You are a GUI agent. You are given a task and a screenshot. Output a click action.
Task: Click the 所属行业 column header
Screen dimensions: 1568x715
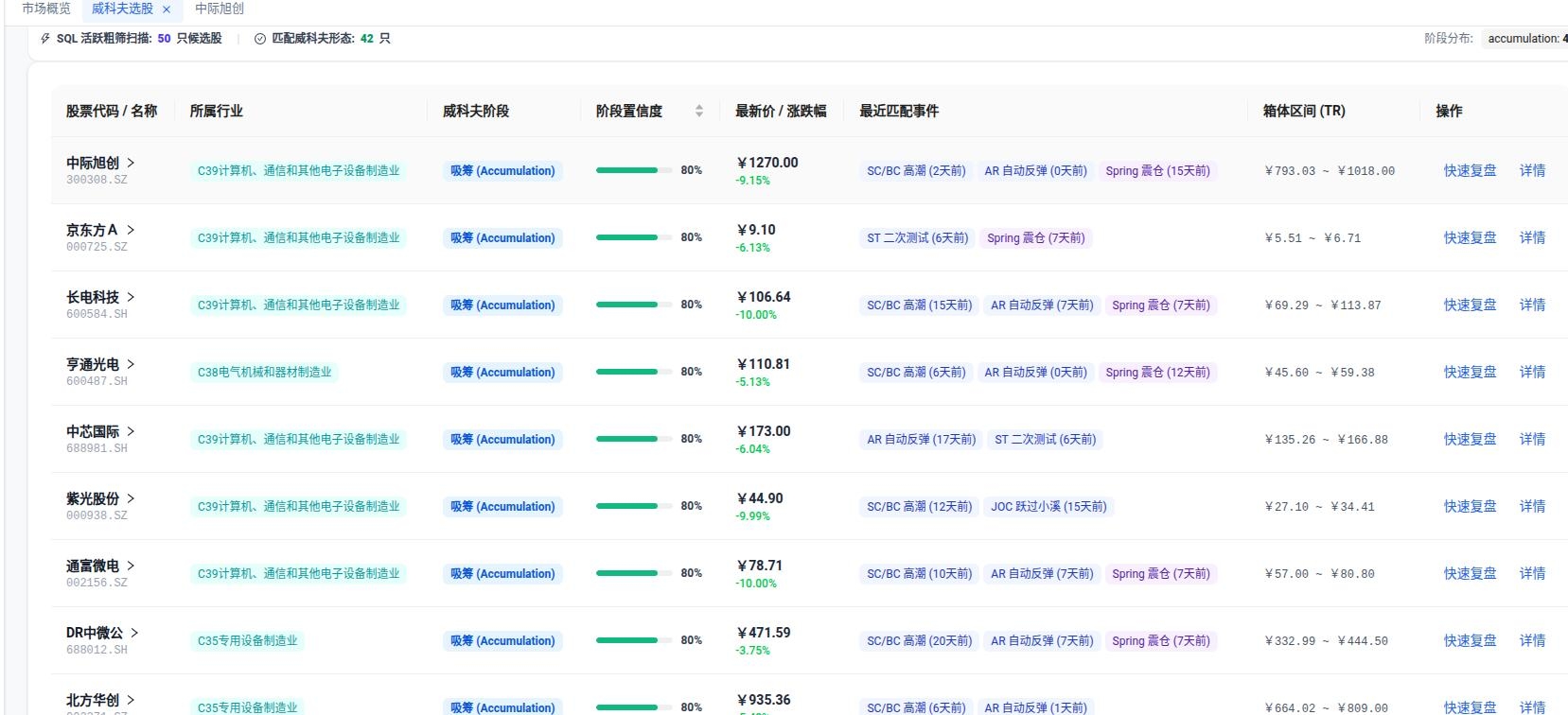216,111
